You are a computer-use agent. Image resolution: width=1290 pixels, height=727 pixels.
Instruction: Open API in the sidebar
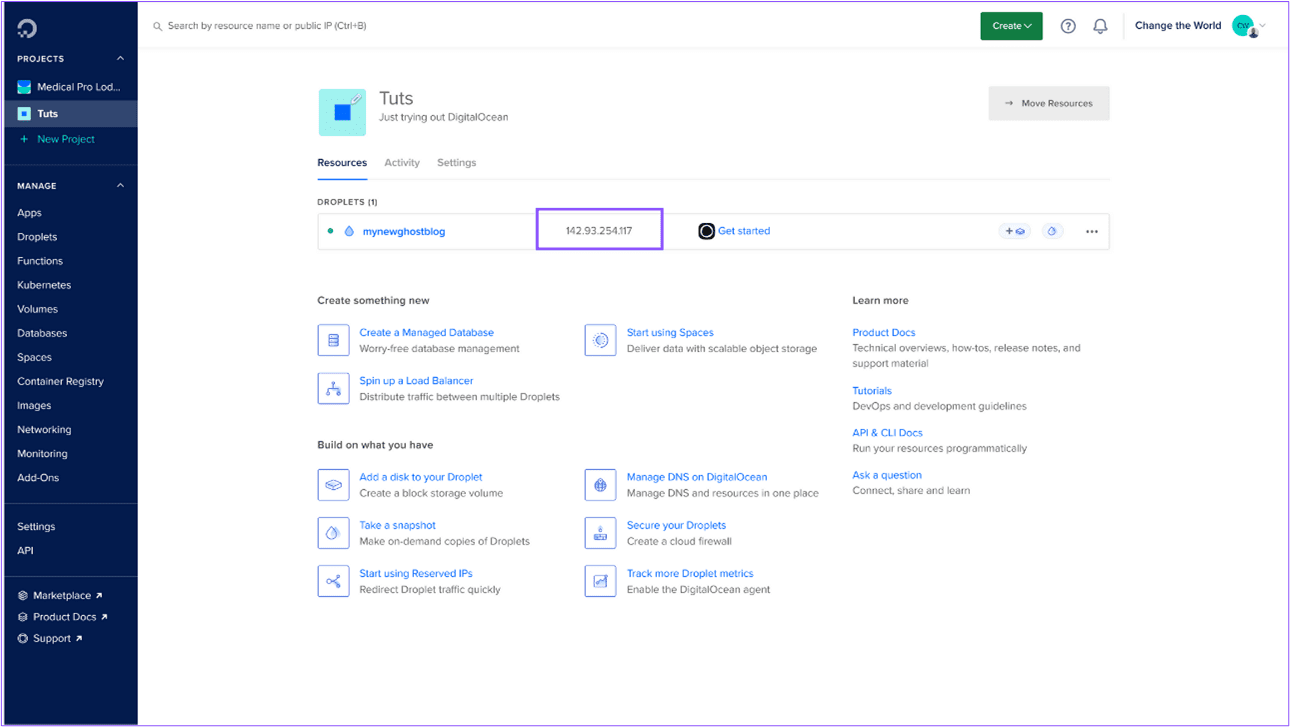coord(25,550)
